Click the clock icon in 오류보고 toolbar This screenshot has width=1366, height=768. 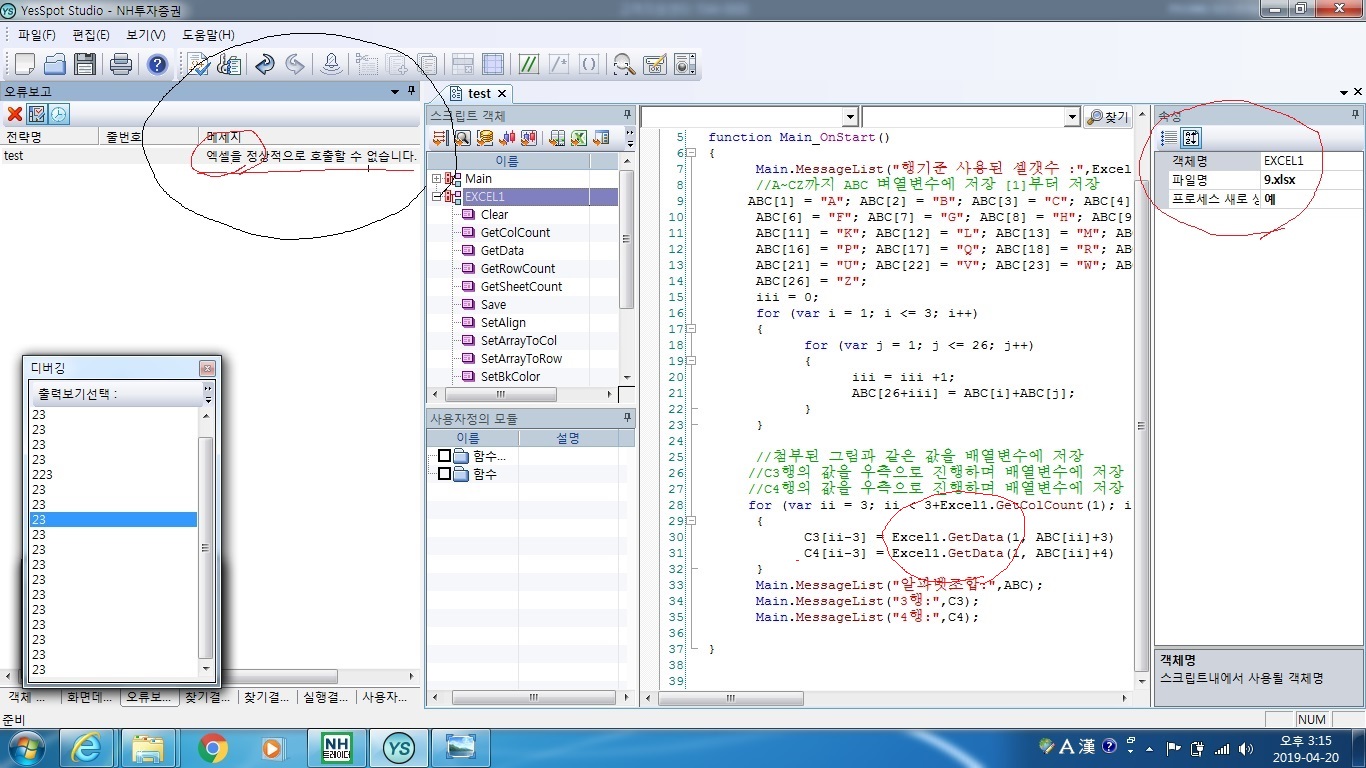[60, 114]
